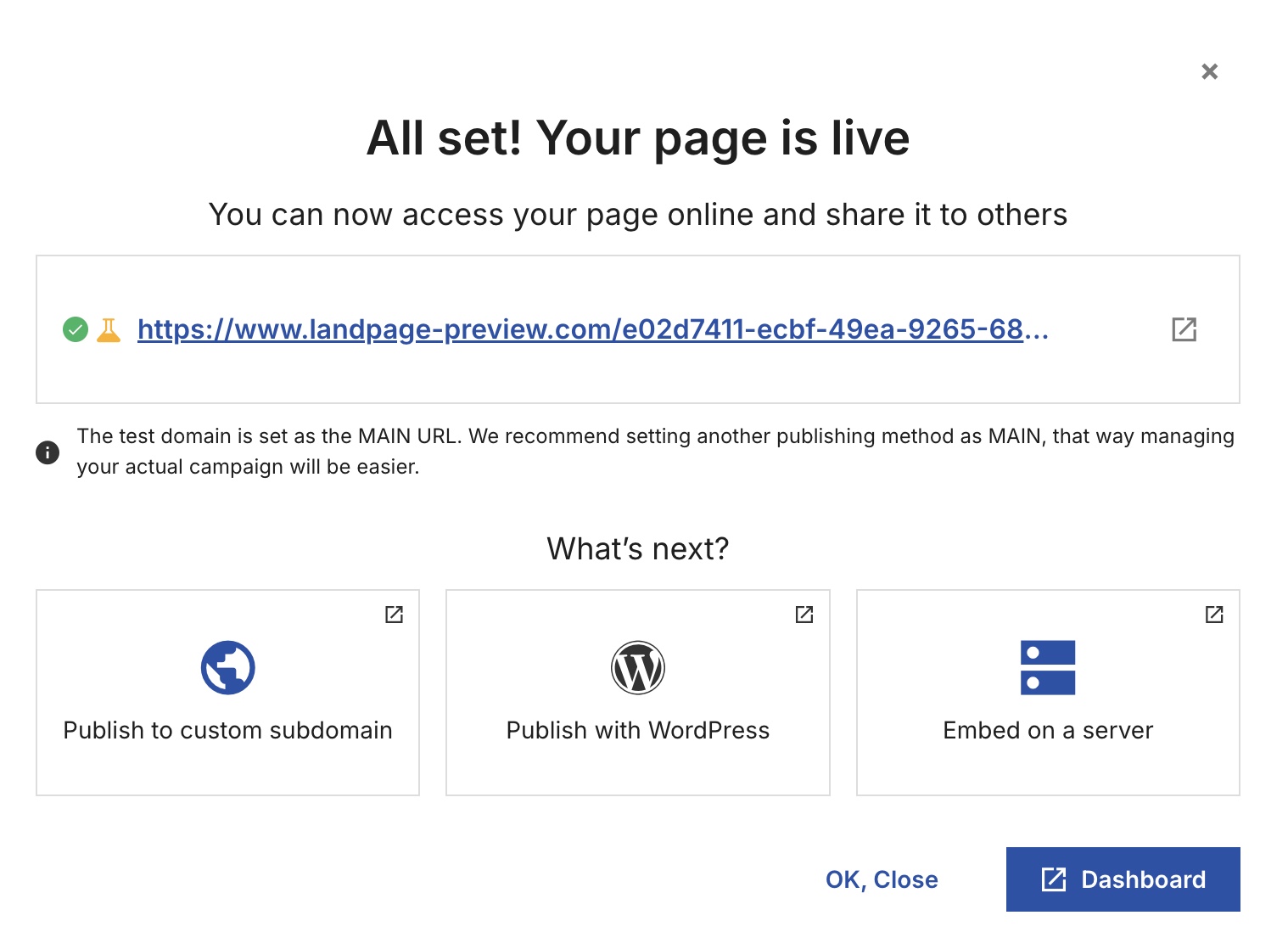Image resolution: width=1288 pixels, height=949 pixels.
Task: Click the external-link icon on the WordPress card
Action: click(x=804, y=614)
